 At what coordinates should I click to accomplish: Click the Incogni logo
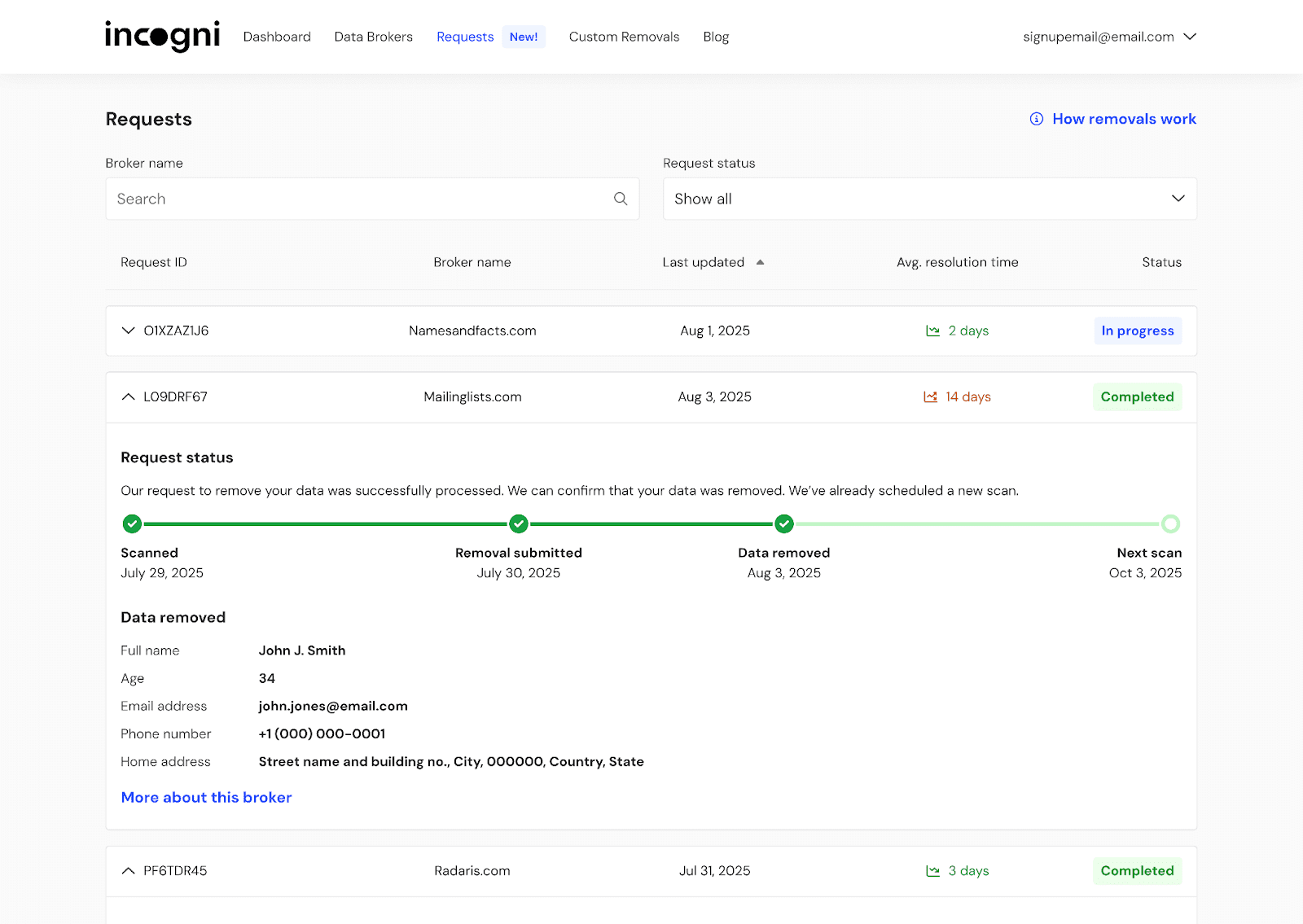[162, 36]
